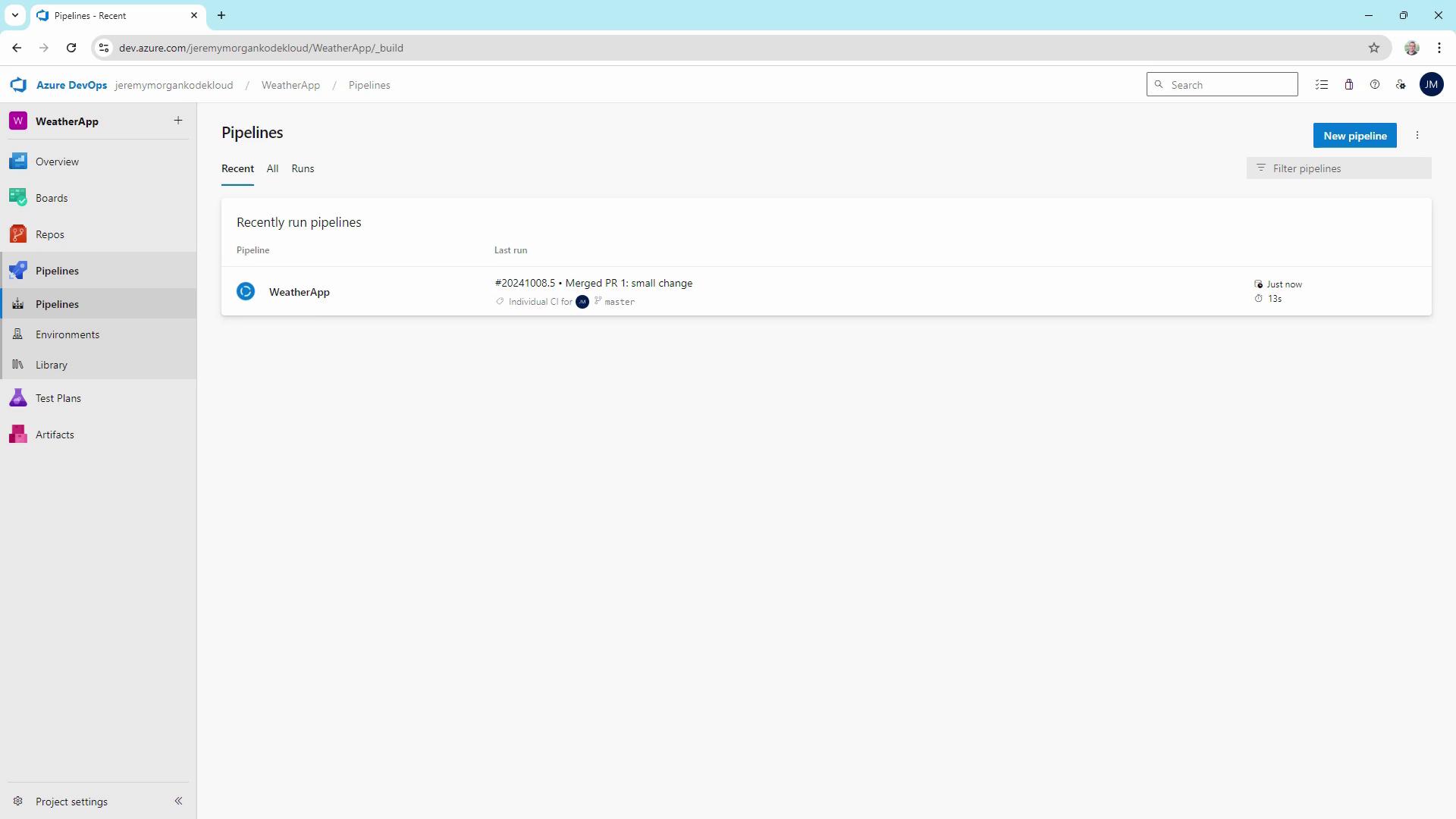Viewport: 1456px width, 819px height.
Task: Open Artifacts from the sidebar
Action: click(55, 435)
